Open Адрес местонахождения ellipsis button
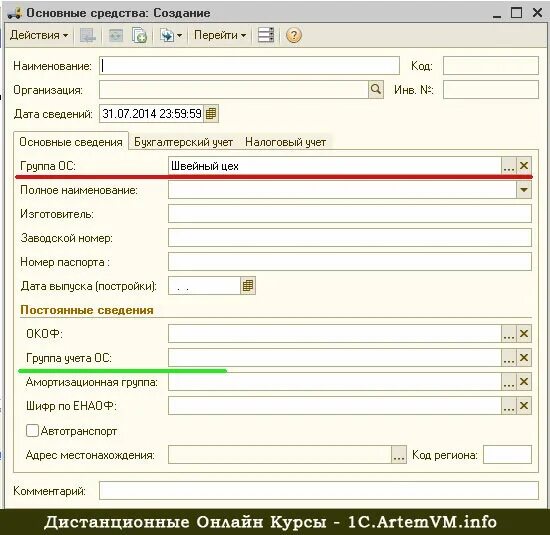Image resolution: width=550 pixels, height=535 pixels. pos(399,455)
